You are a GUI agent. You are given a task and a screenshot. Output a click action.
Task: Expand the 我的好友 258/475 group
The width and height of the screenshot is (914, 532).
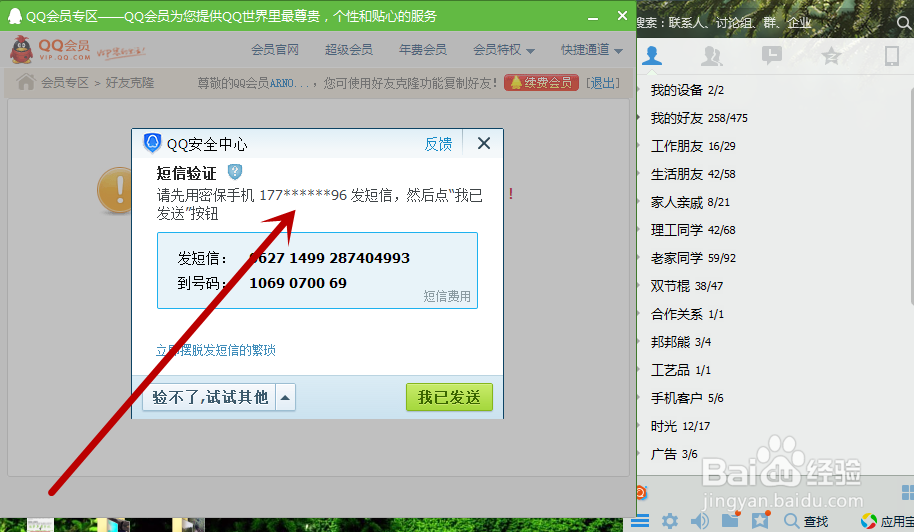699,118
